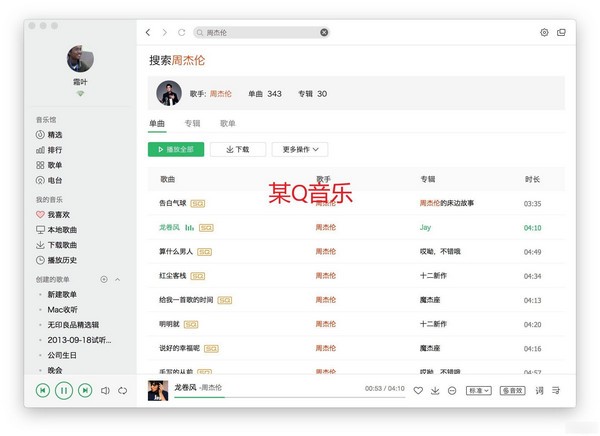Switch to the 专辑 tab
Image resolution: width=600 pixels, height=436 pixels.
[x=192, y=123]
